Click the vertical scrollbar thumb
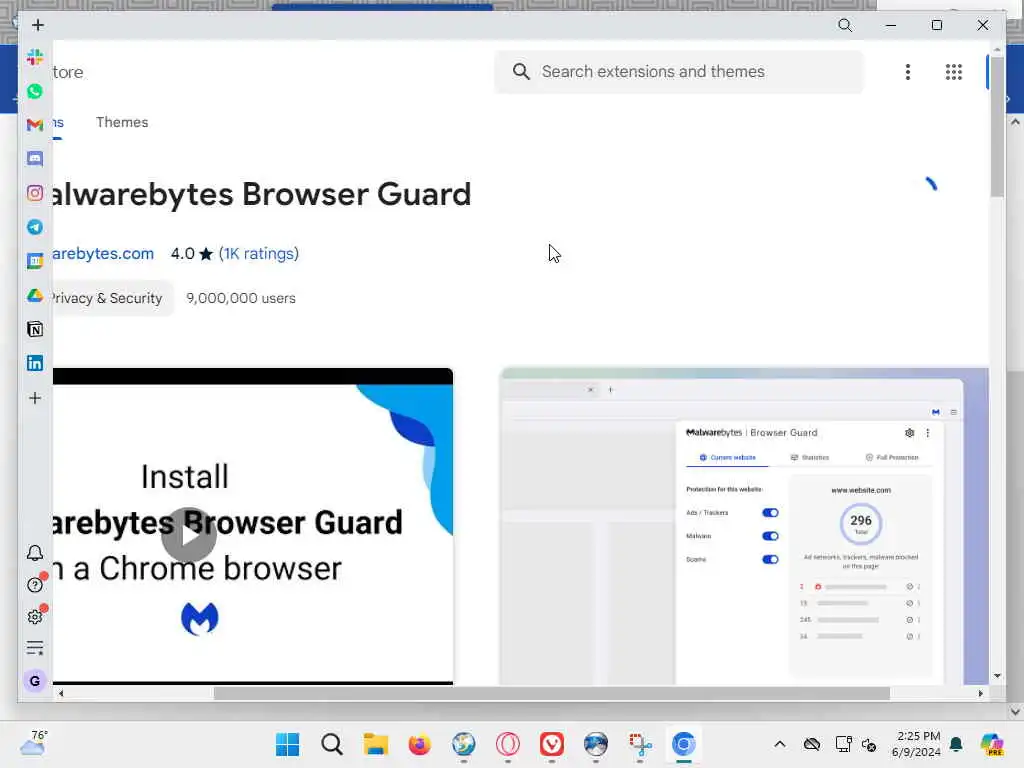 click(997, 127)
